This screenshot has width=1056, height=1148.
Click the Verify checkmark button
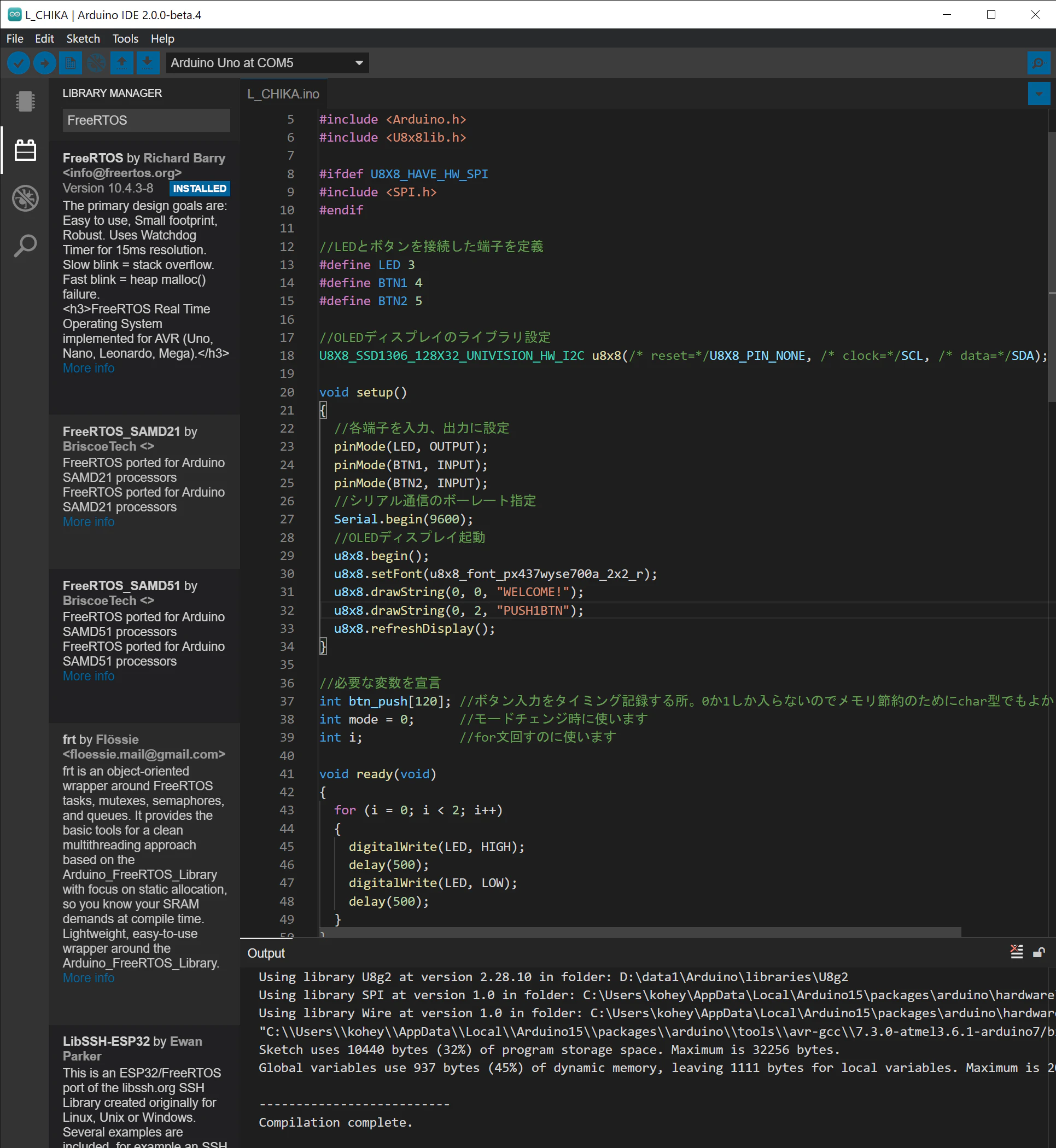pos(18,63)
